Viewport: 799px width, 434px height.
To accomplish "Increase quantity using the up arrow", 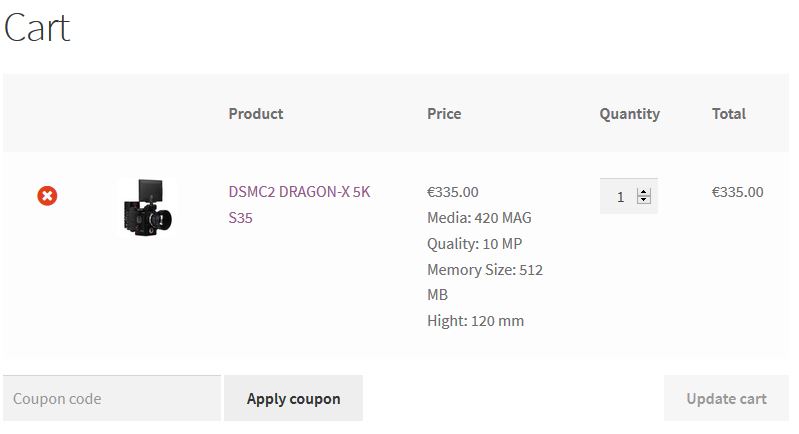I will (x=644, y=192).
